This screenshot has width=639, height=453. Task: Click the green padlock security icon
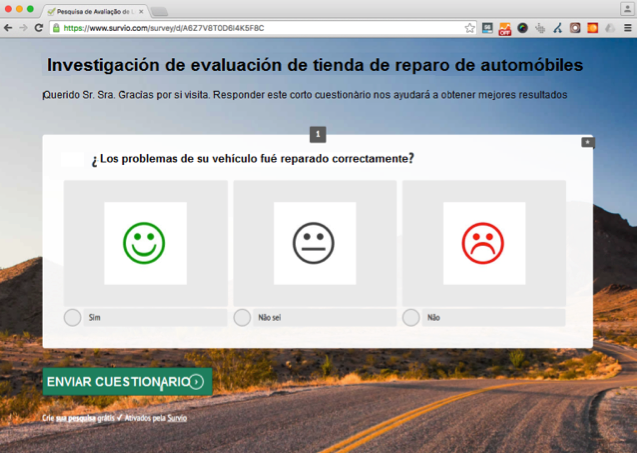(x=56, y=28)
